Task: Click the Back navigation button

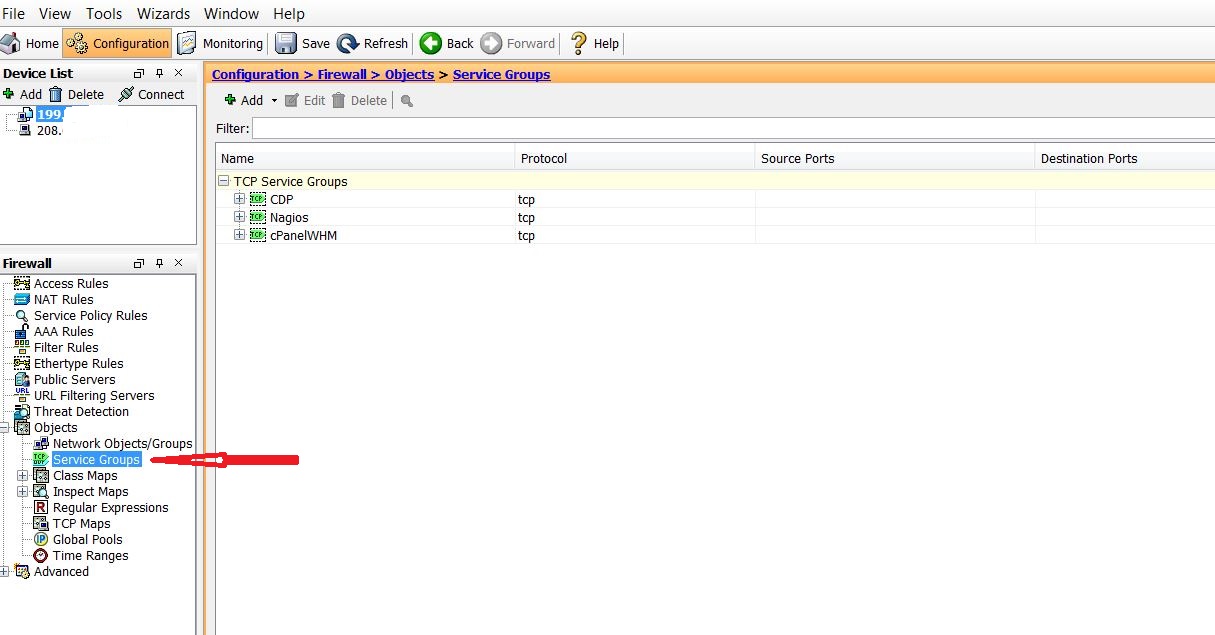Action: [447, 43]
